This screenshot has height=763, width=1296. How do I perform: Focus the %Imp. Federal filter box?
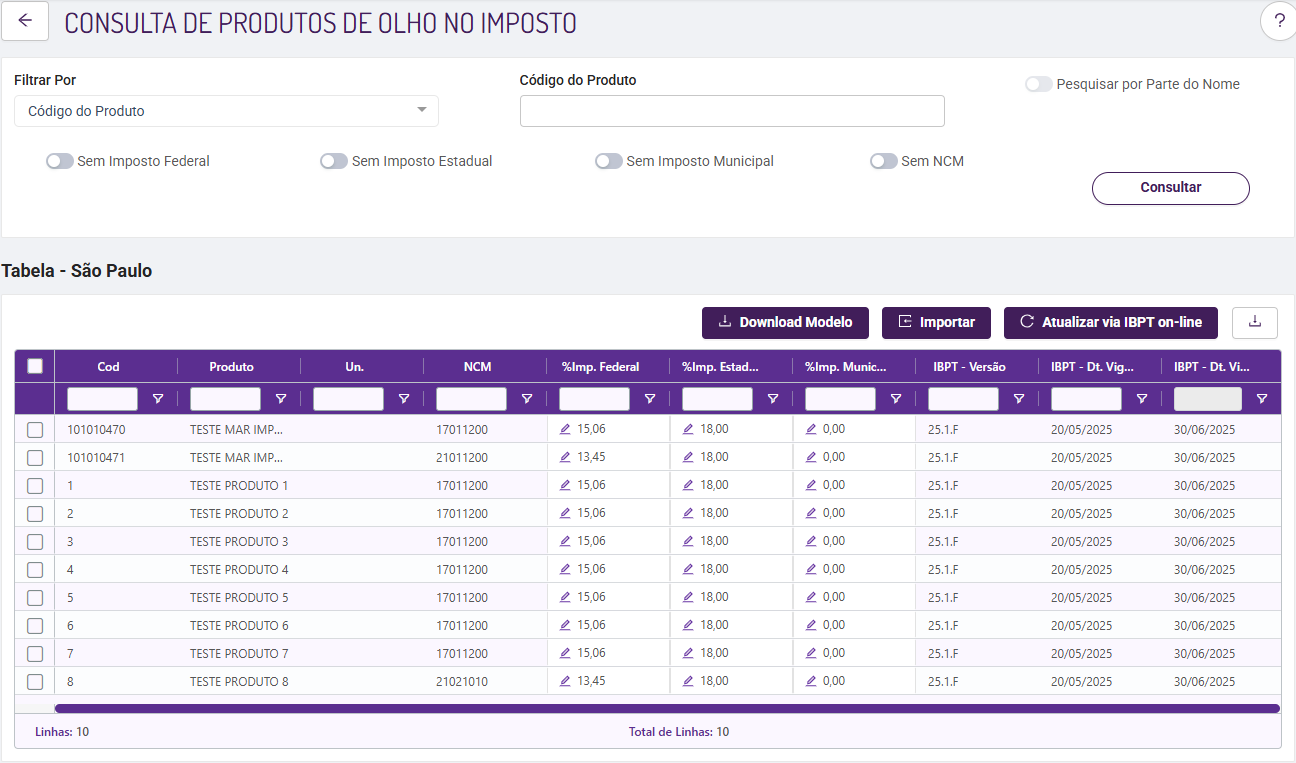tap(594, 399)
